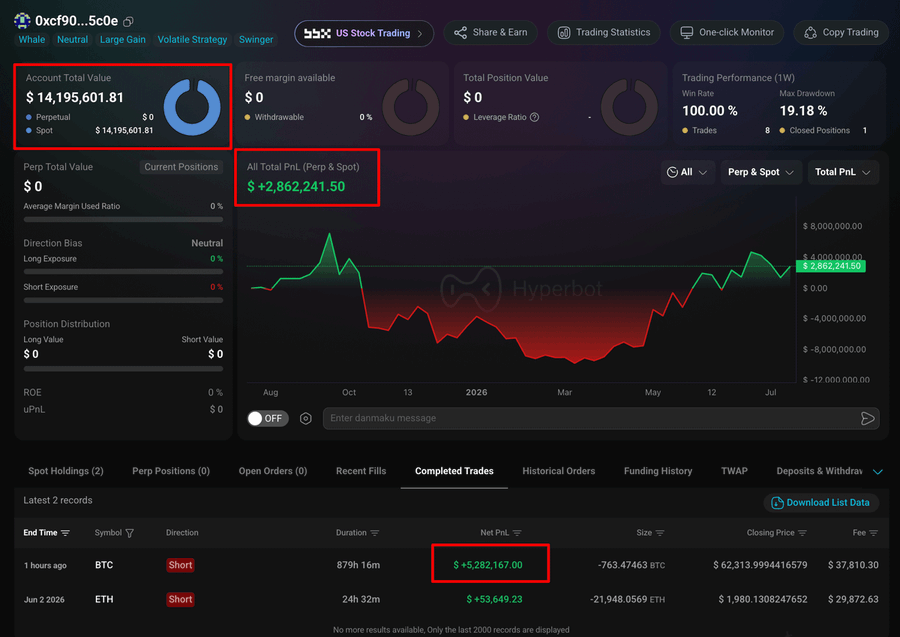Click the Current Positions button
The height and width of the screenshot is (637, 900).
pos(181,167)
